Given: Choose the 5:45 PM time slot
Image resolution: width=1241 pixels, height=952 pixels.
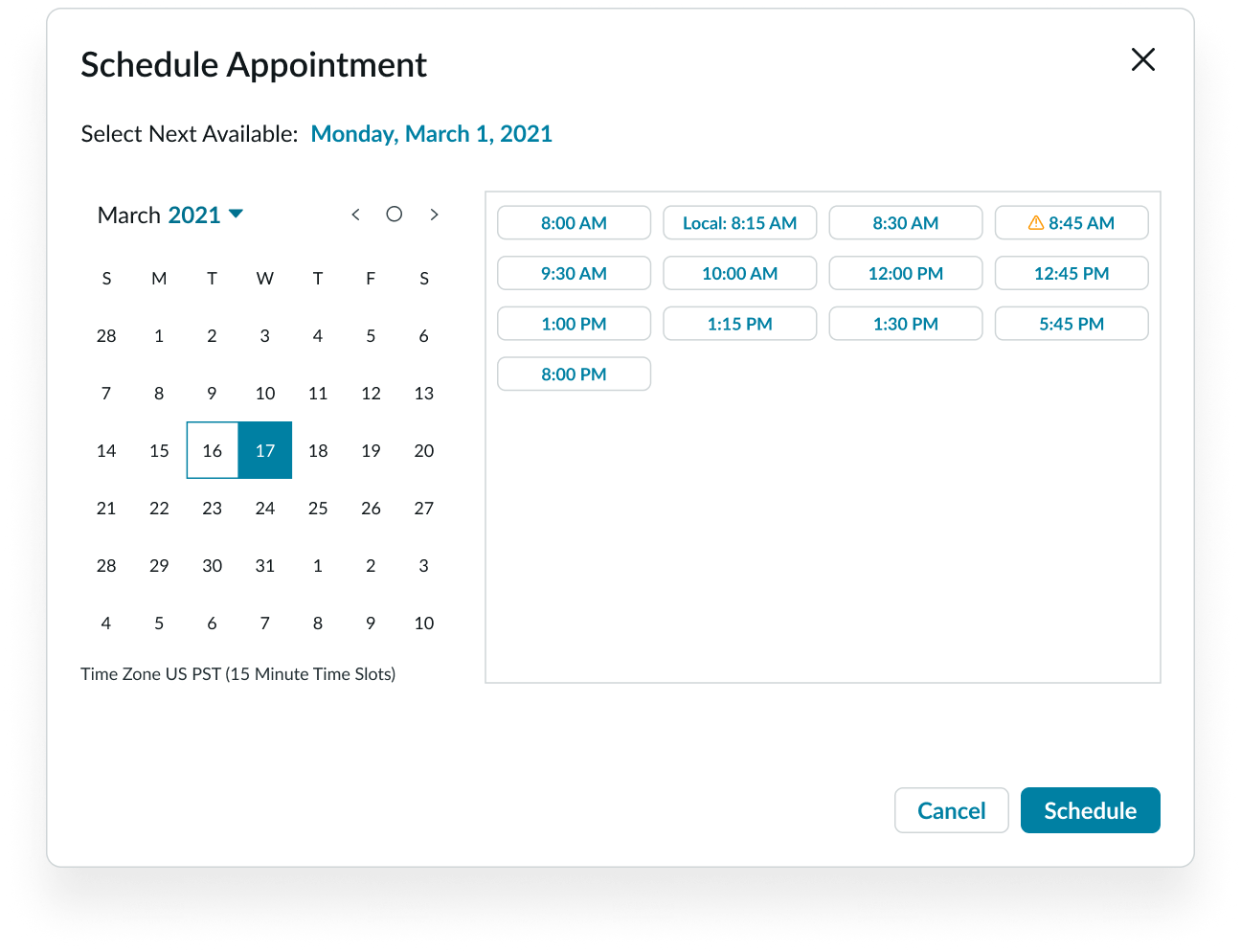Looking at the screenshot, I should tap(1071, 323).
